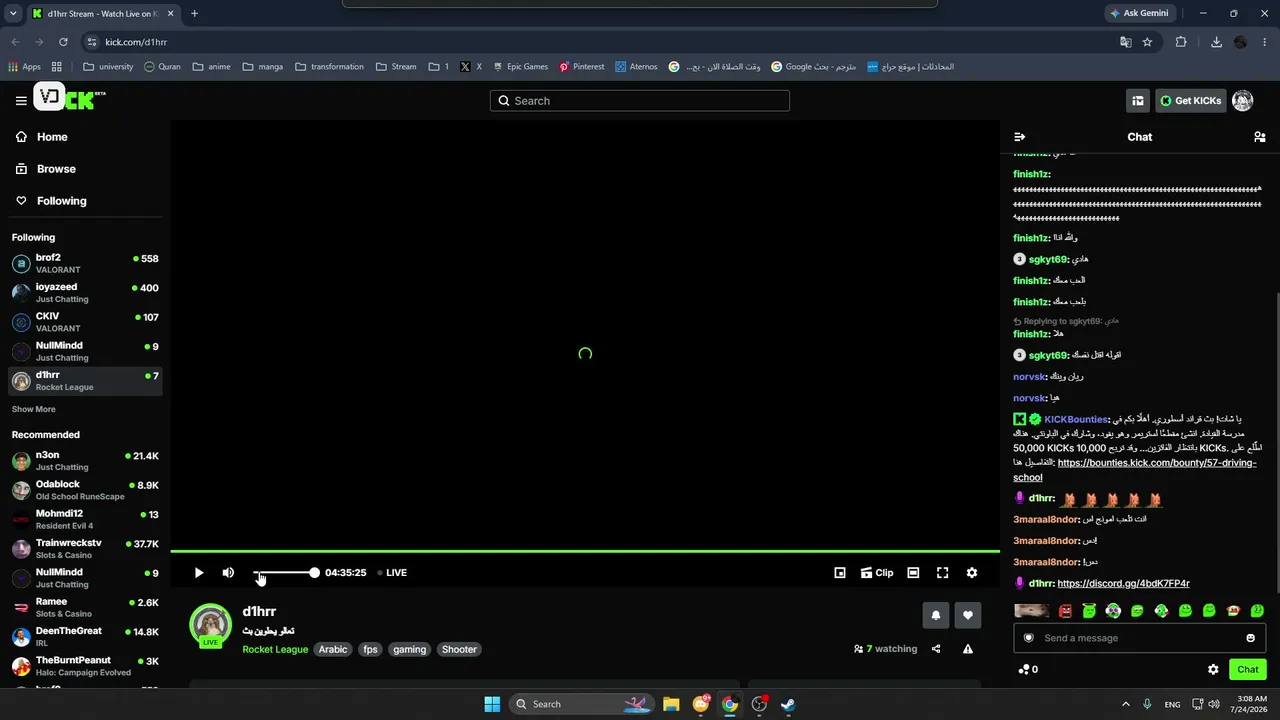
Task: Open n3on recommended channel
Action: point(85,461)
